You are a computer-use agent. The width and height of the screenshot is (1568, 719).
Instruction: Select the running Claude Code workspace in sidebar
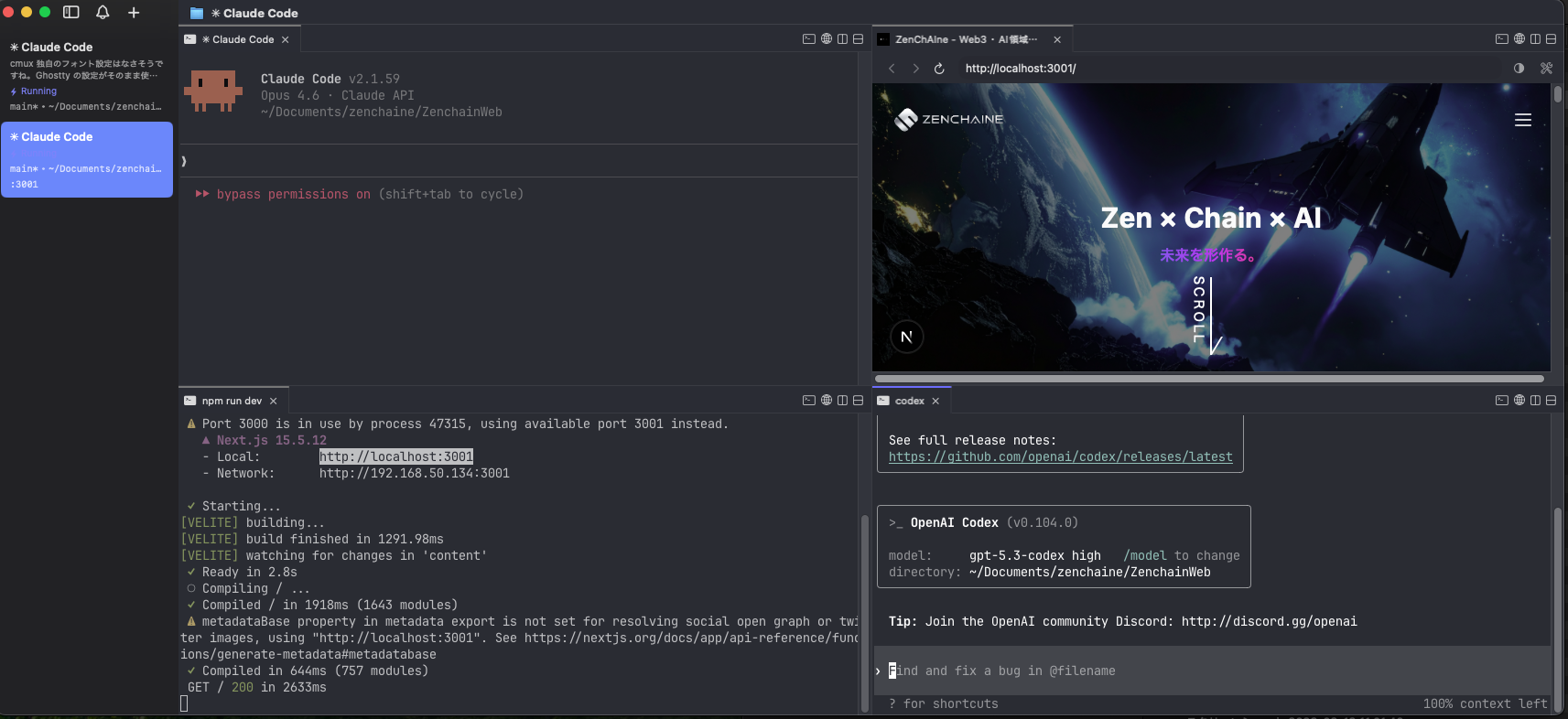(x=86, y=76)
